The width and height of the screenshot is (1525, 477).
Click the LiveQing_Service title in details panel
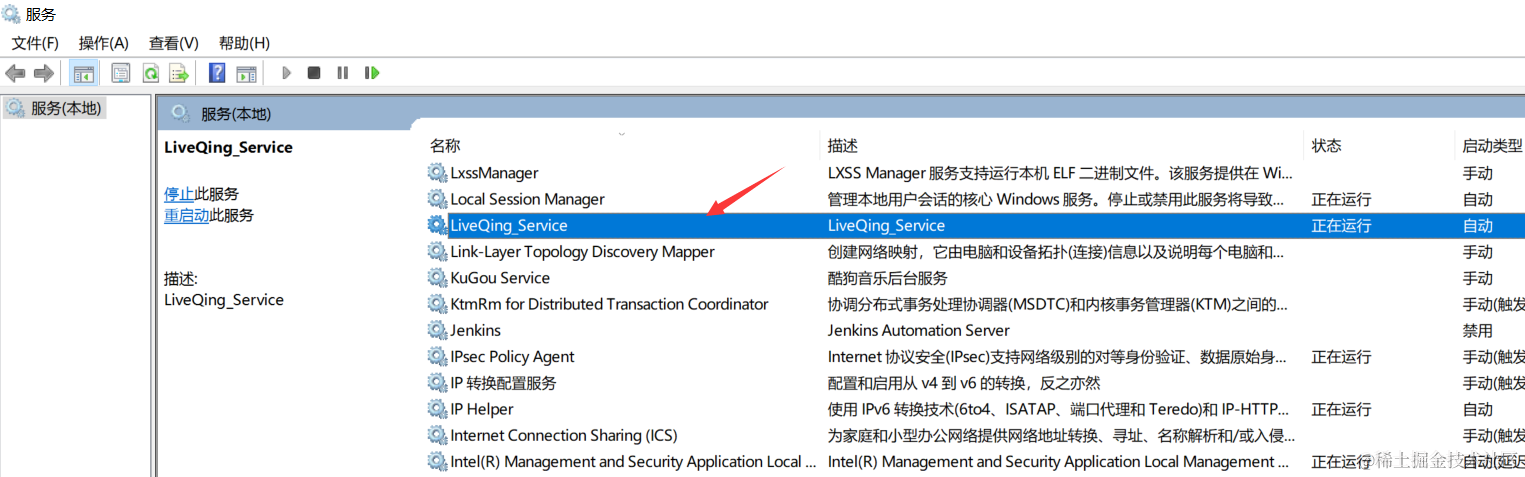[228, 147]
